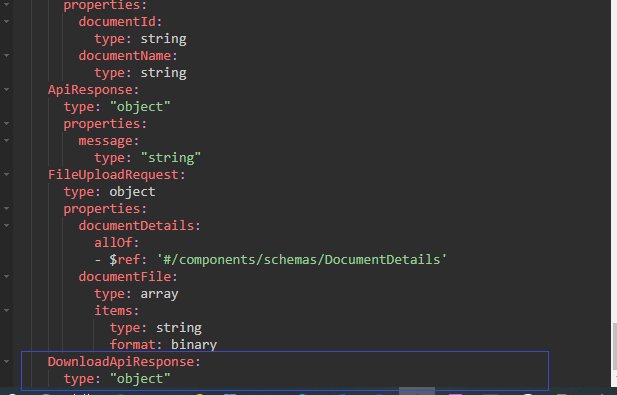Click the '#/components/schemas/DocumentDetails' reference string
The height and width of the screenshot is (395, 617).
point(302,260)
